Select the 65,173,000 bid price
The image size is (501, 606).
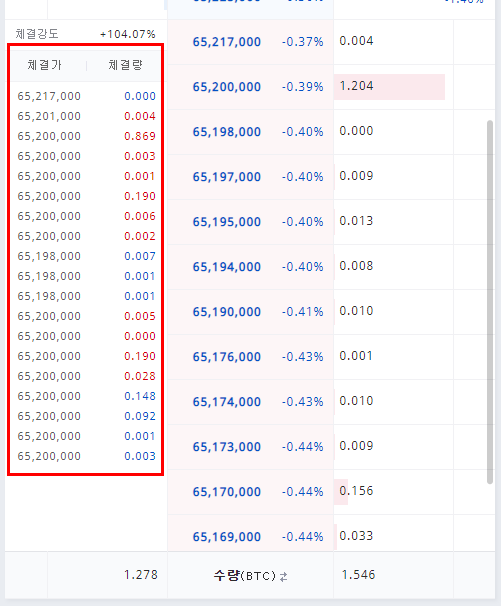pyautogui.click(x=227, y=447)
